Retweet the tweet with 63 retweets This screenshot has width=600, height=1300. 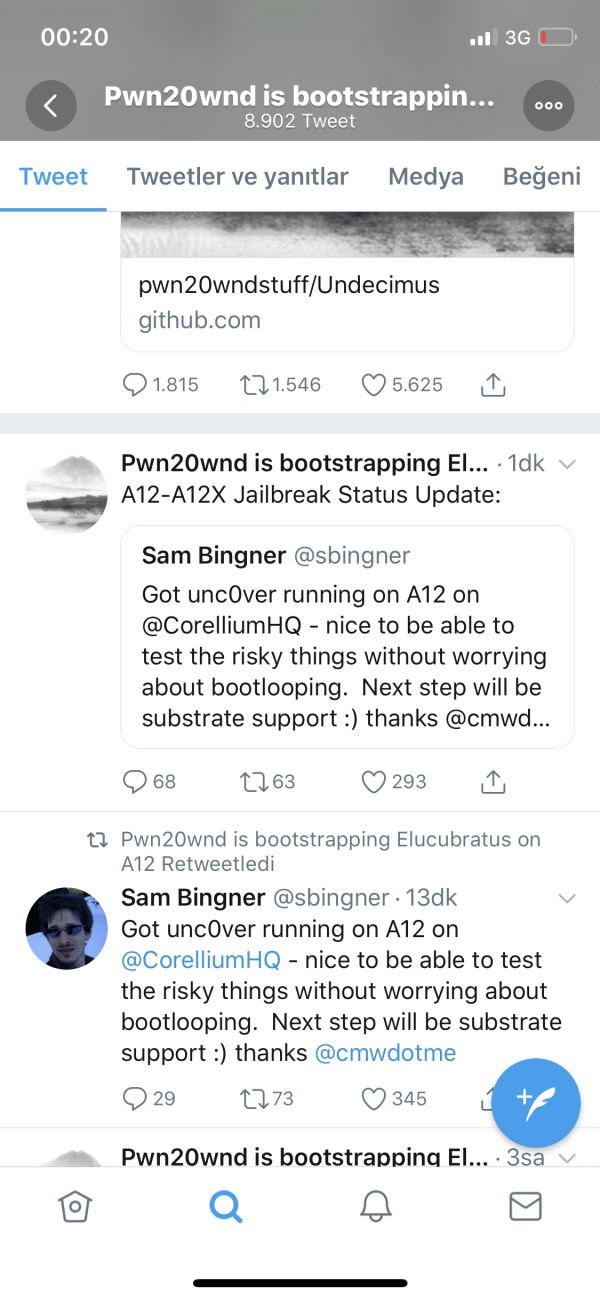click(254, 782)
